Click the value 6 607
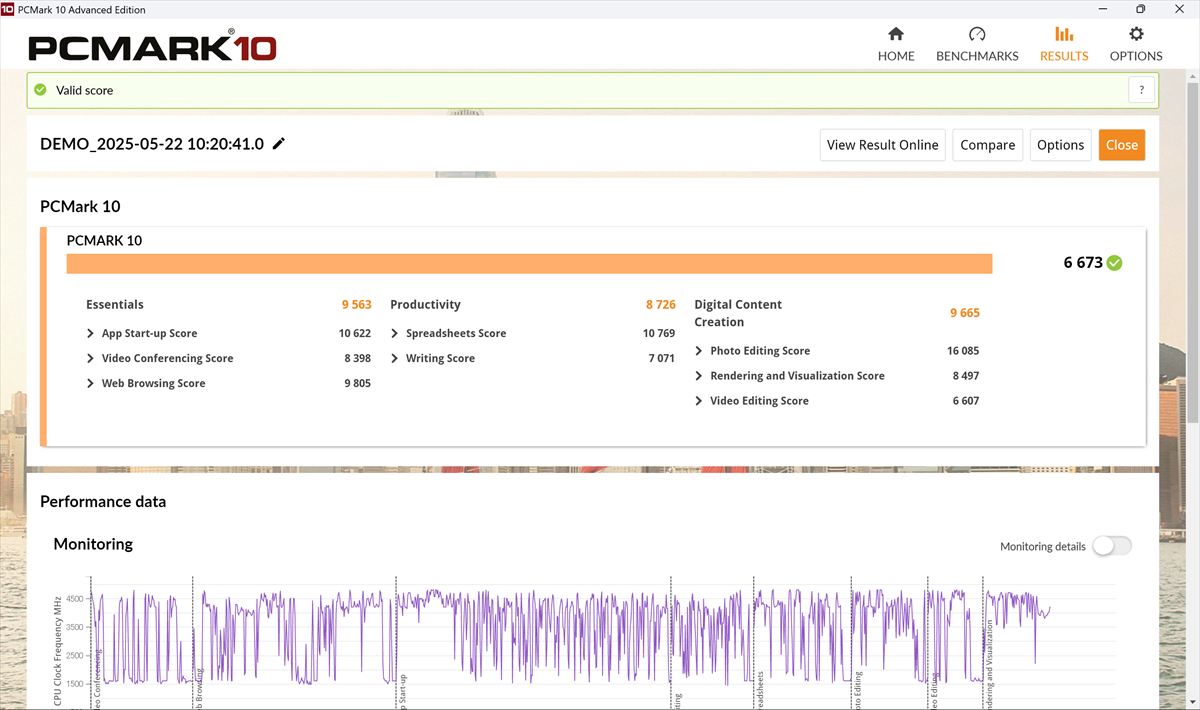The width and height of the screenshot is (1200, 710). coord(966,401)
